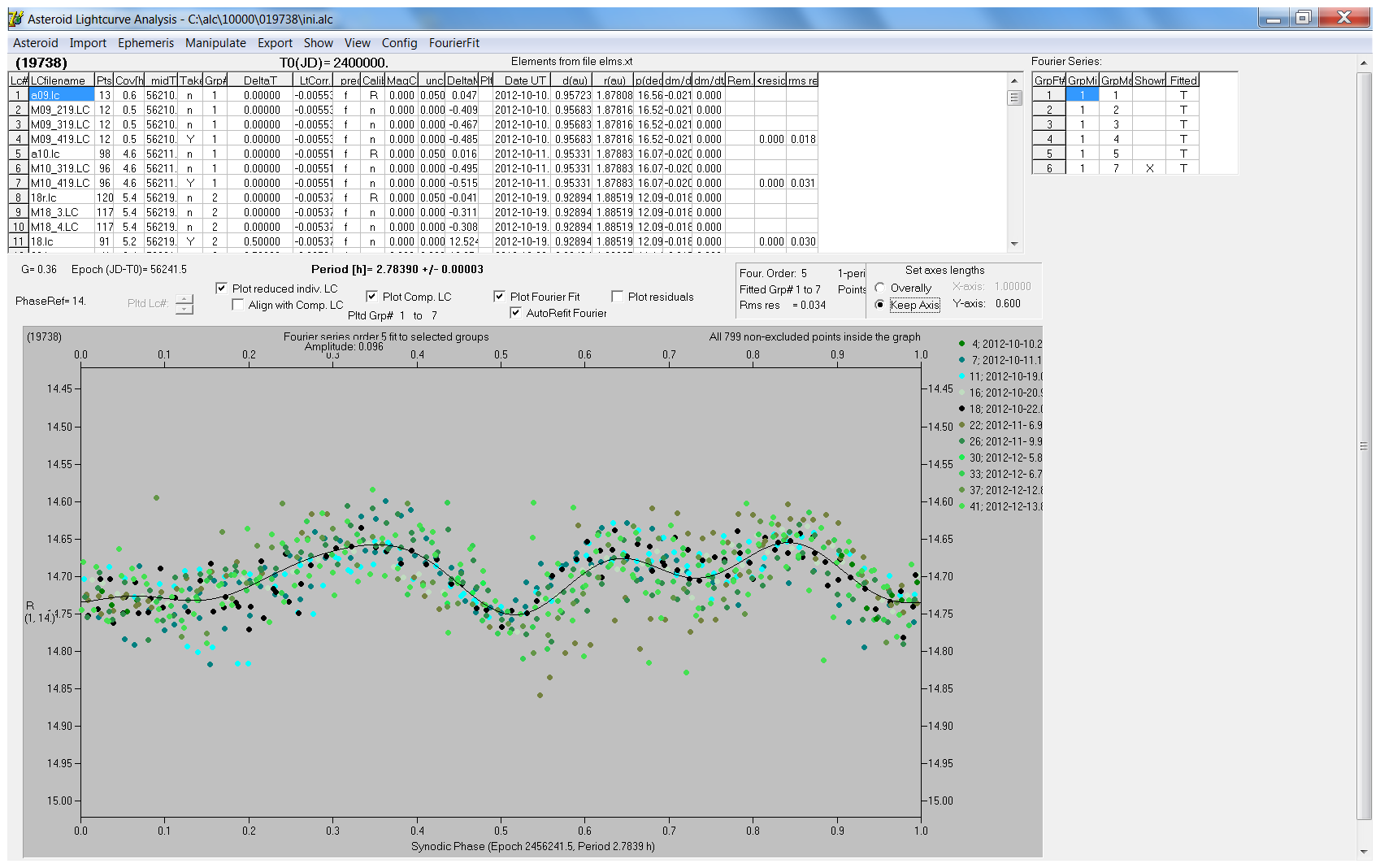Click the LCfilename column header
This screenshot has height=868, width=1380.
pyautogui.click(x=62, y=80)
